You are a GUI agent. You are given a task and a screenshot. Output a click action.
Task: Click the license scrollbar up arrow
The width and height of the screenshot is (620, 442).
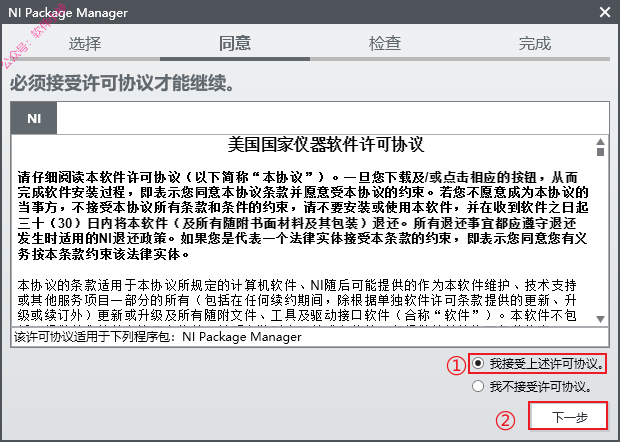point(600,142)
